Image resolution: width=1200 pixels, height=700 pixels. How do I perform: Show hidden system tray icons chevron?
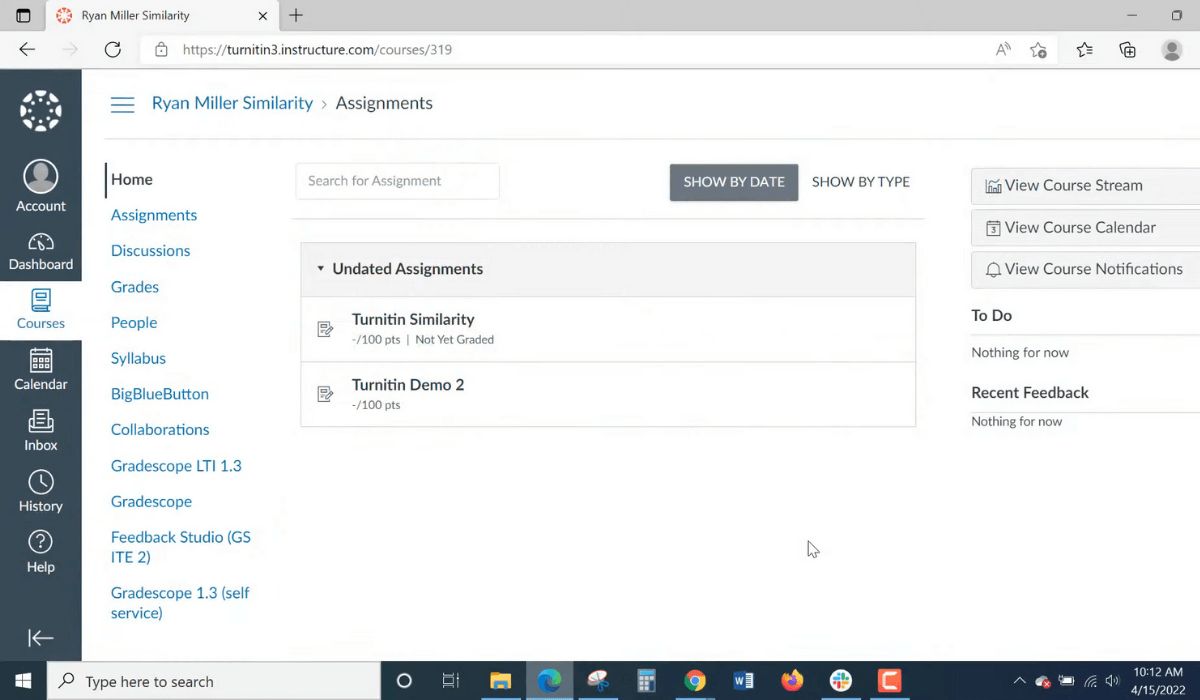pos(1019,681)
